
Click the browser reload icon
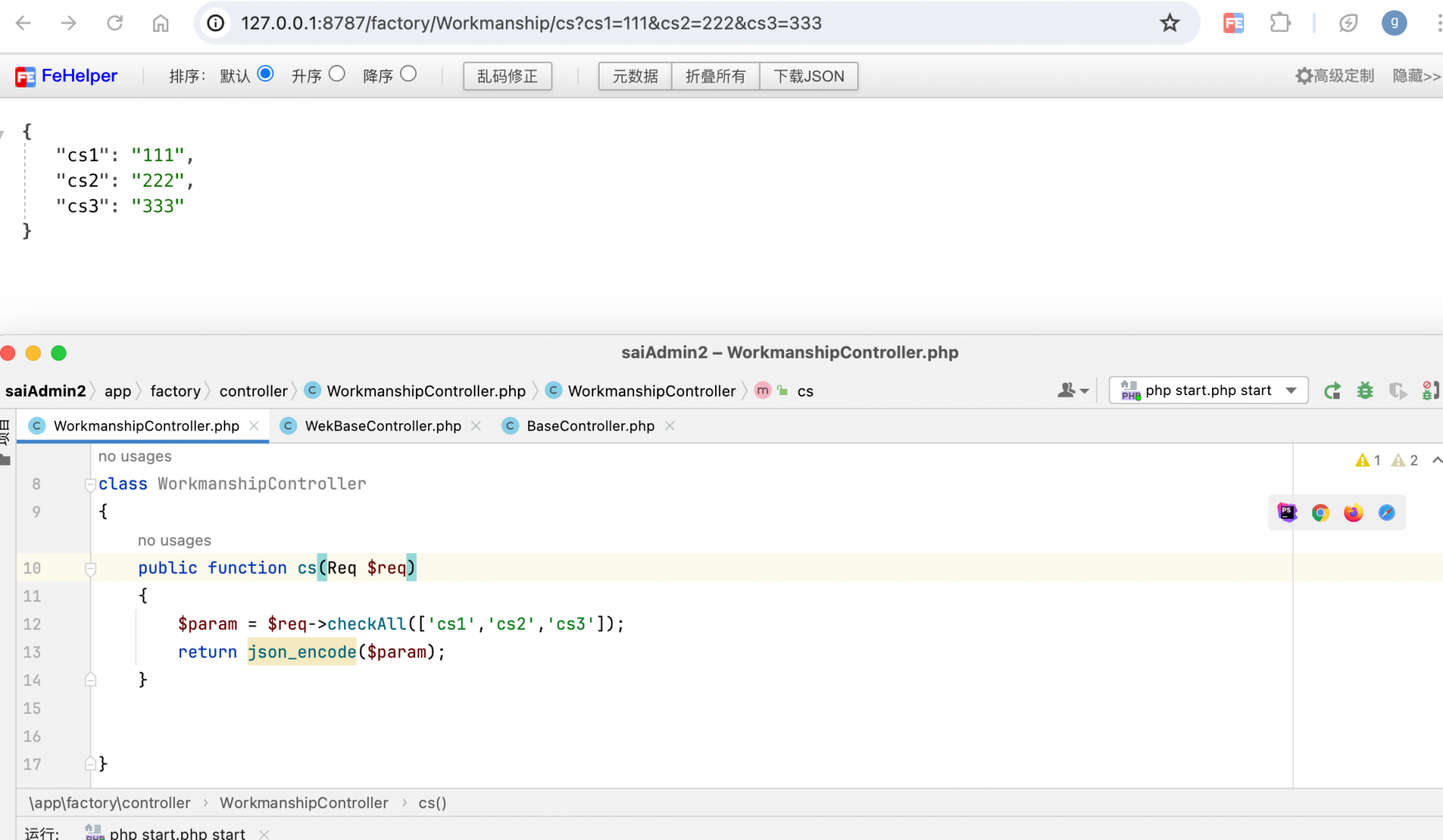tap(115, 23)
